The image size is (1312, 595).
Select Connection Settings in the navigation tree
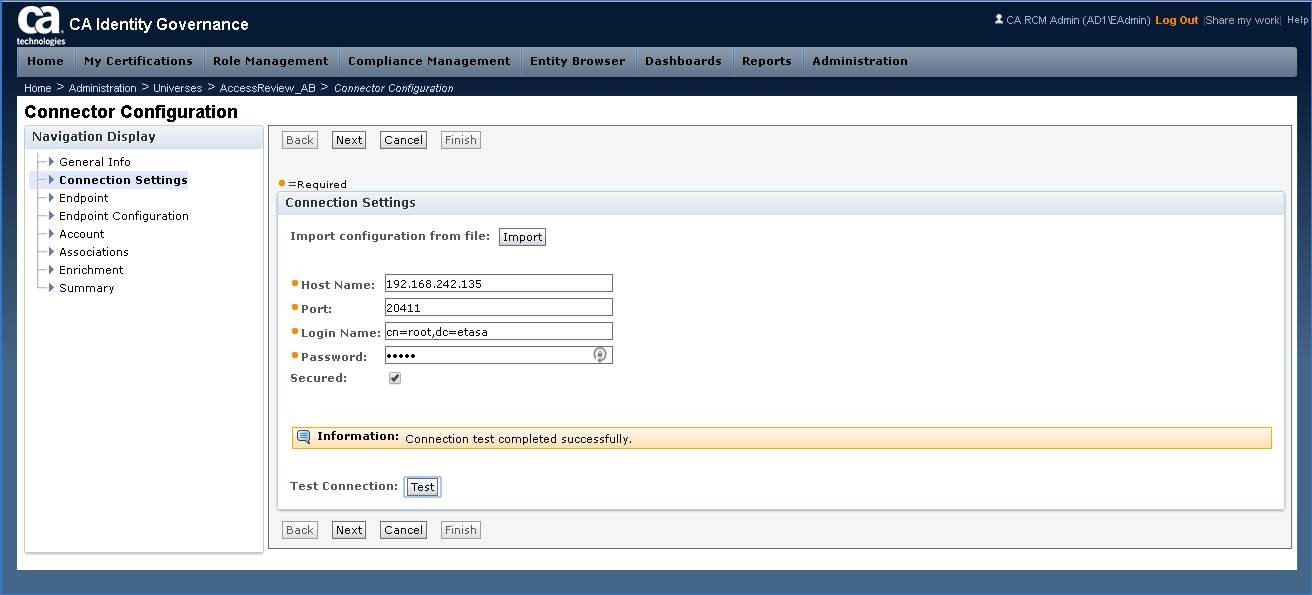coord(123,180)
